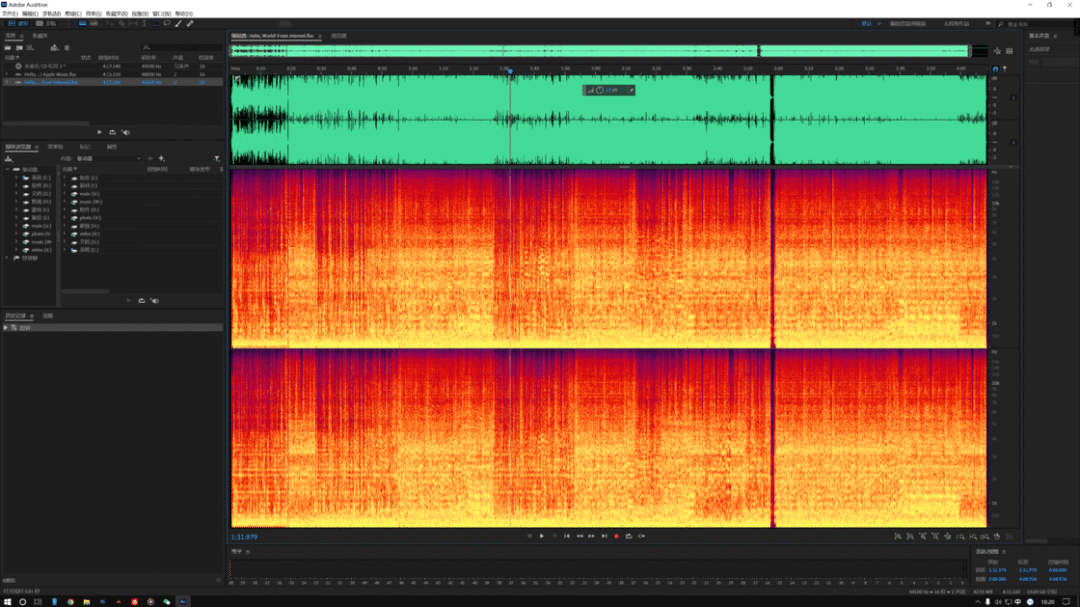
Task: Select the Spot Healing Brush tool
Action: point(190,23)
